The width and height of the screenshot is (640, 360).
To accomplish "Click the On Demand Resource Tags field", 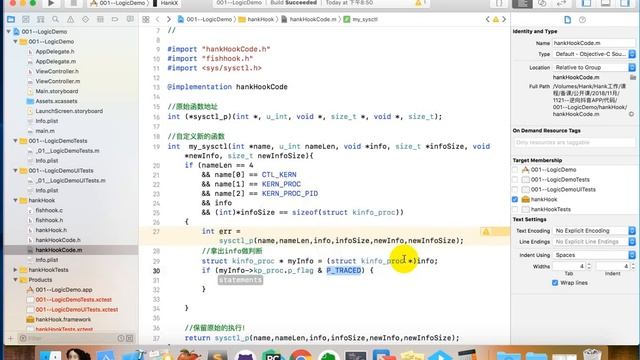I will click(x=574, y=142).
